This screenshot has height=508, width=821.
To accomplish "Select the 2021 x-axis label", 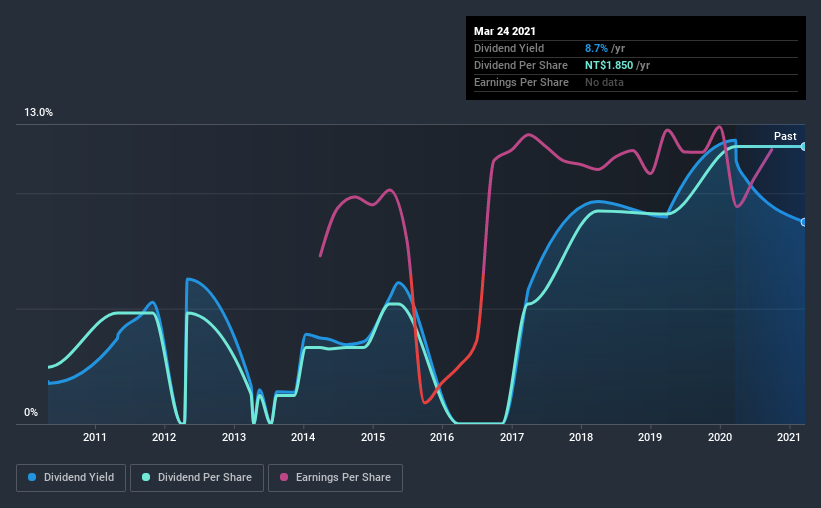I will point(789,437).
